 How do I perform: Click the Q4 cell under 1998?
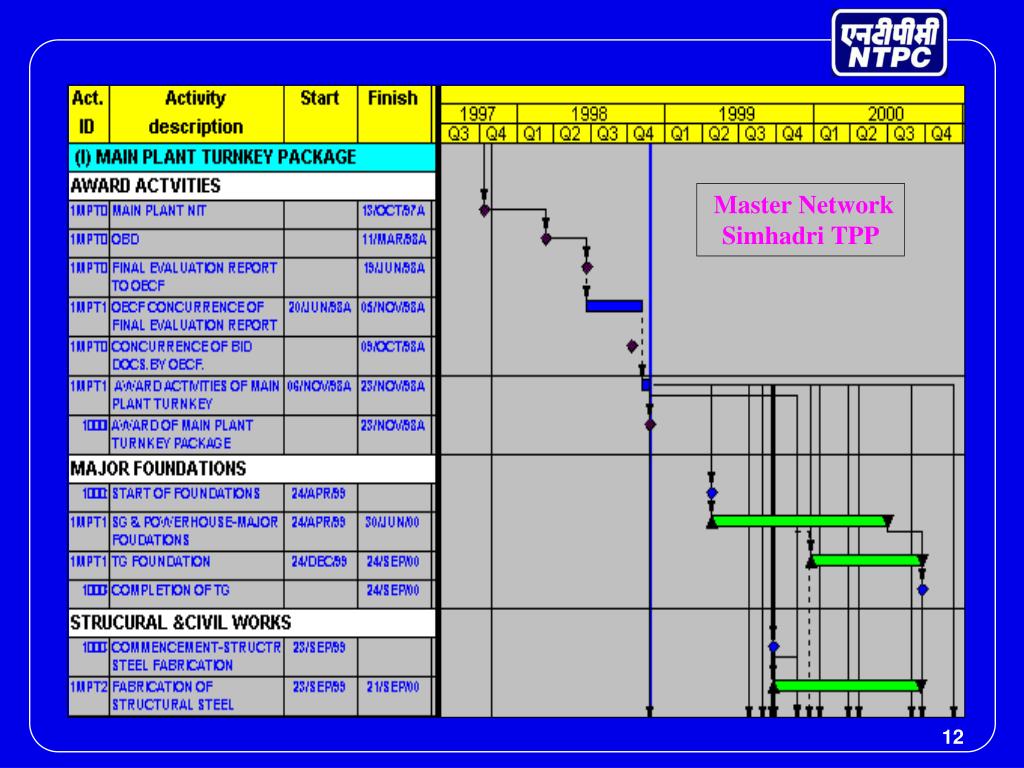645,134
